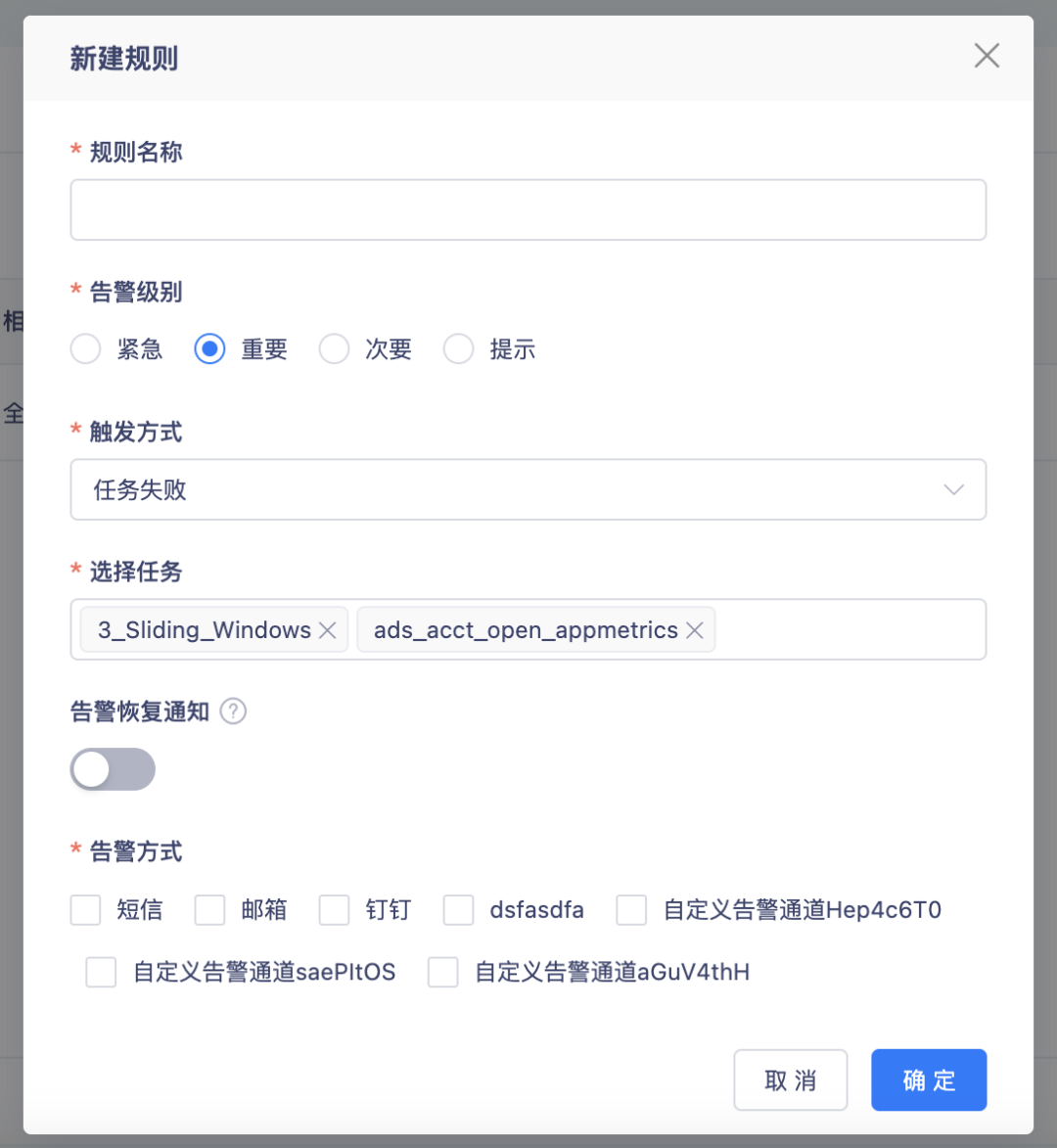Enable the 告警恢复通知 switch
Image resolution: width=1057 pixels, height=1148 pixels.
click(x=113, y=769)
